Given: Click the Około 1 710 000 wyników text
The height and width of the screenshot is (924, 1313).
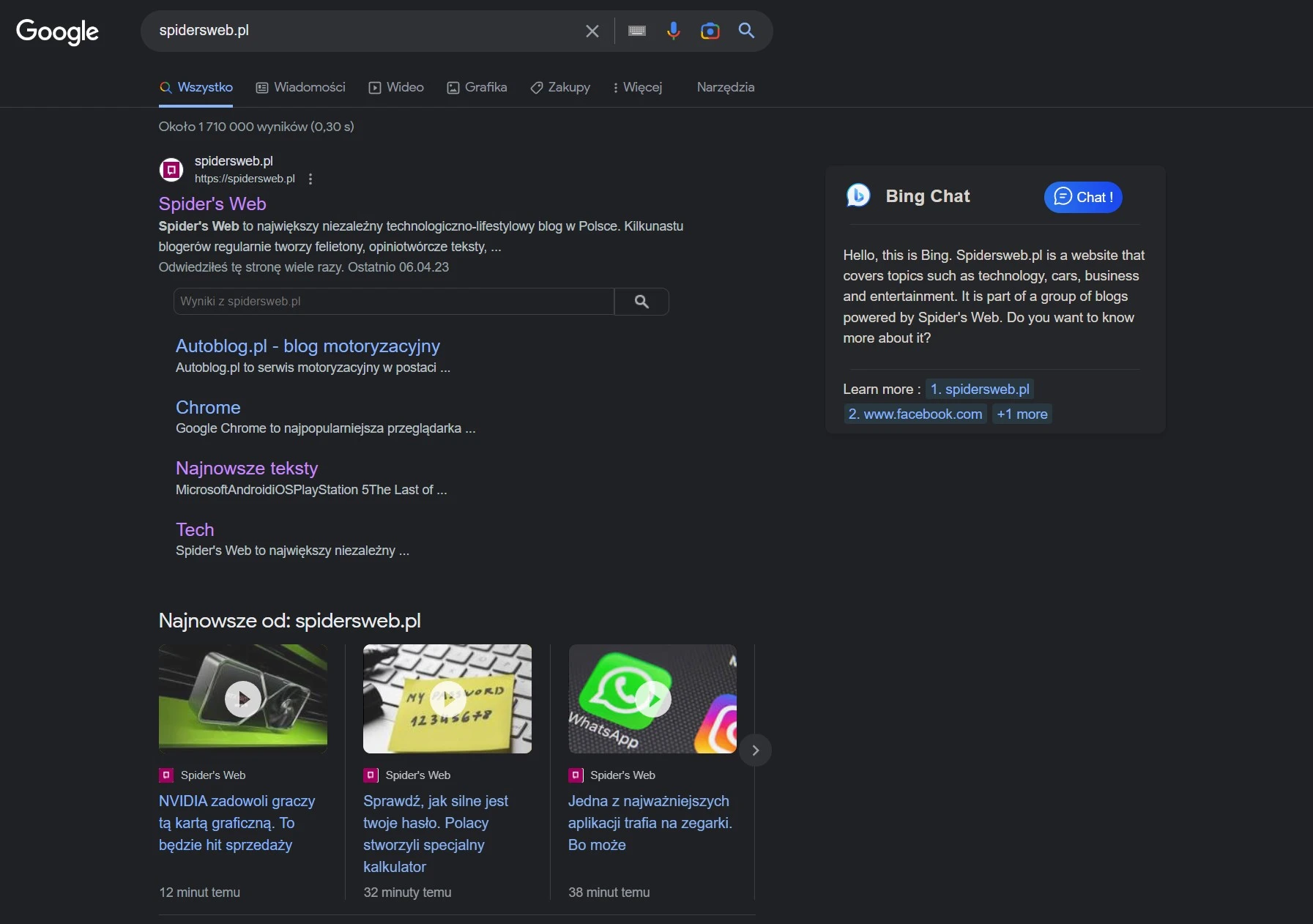Looking at the screenshot, I should [x=256, y=127].
